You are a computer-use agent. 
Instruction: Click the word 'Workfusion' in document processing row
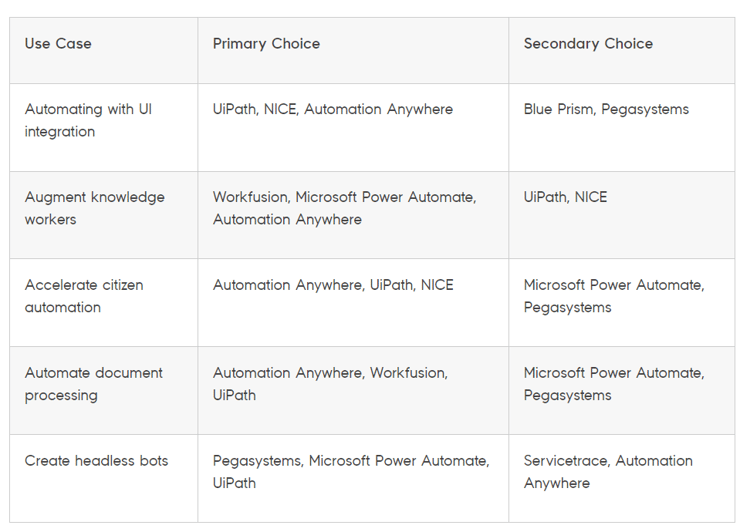pyautogui.click(x=408, y=373)
